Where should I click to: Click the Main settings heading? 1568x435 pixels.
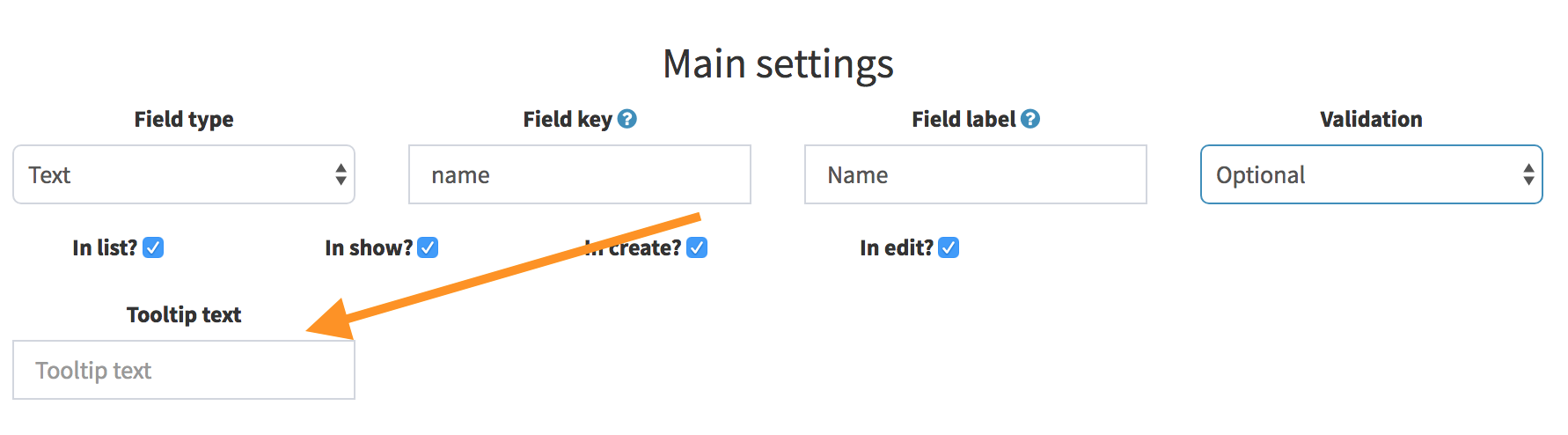pos(778,64)
